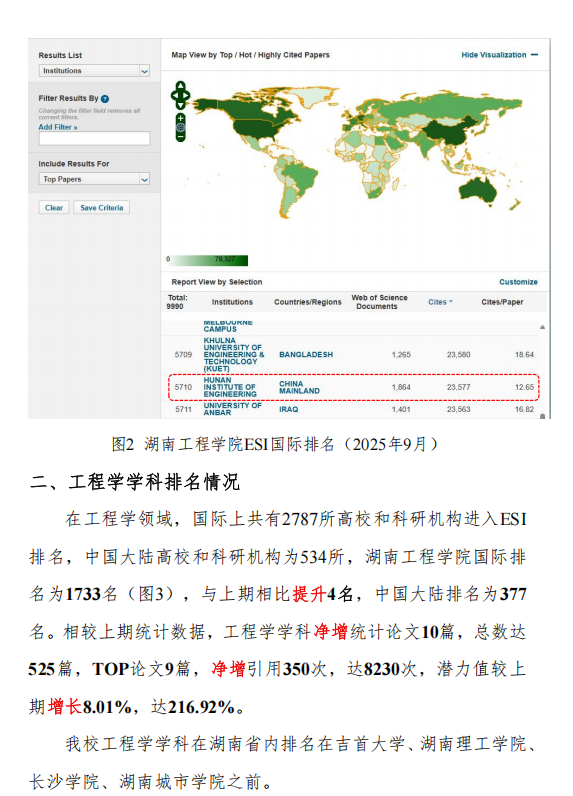Click the Total: 9990 label
This screenshot has height=796, width=573.
177,302
